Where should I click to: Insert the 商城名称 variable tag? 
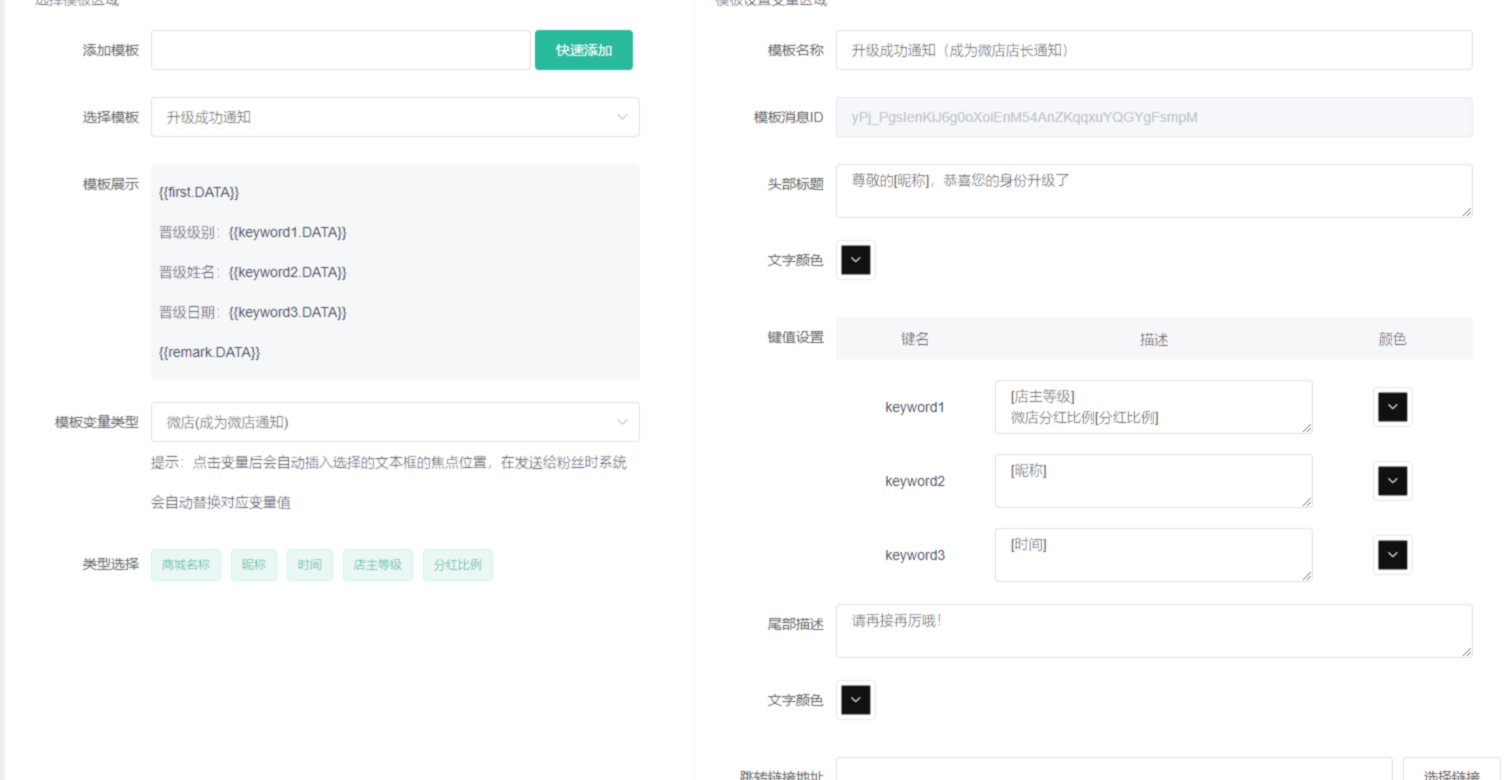tap(186, 565)
